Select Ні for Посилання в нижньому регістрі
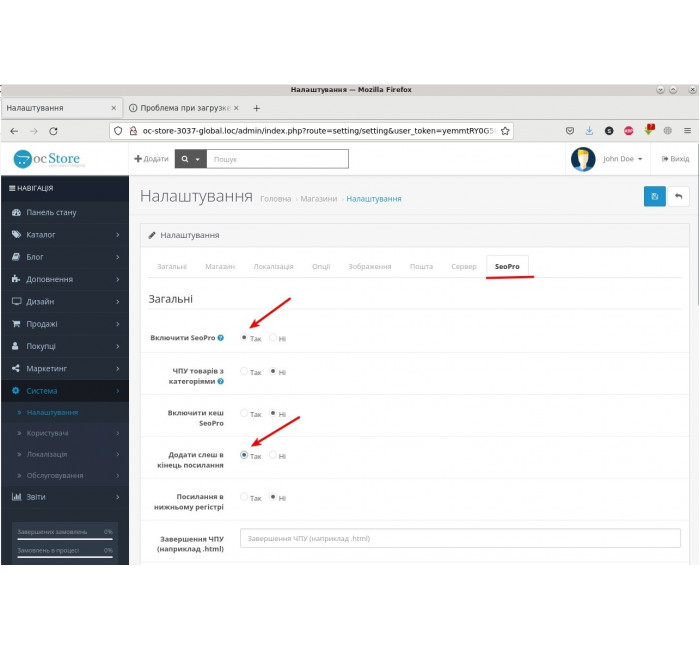Screen dimensions: 700x650 (x=273, y=497)
